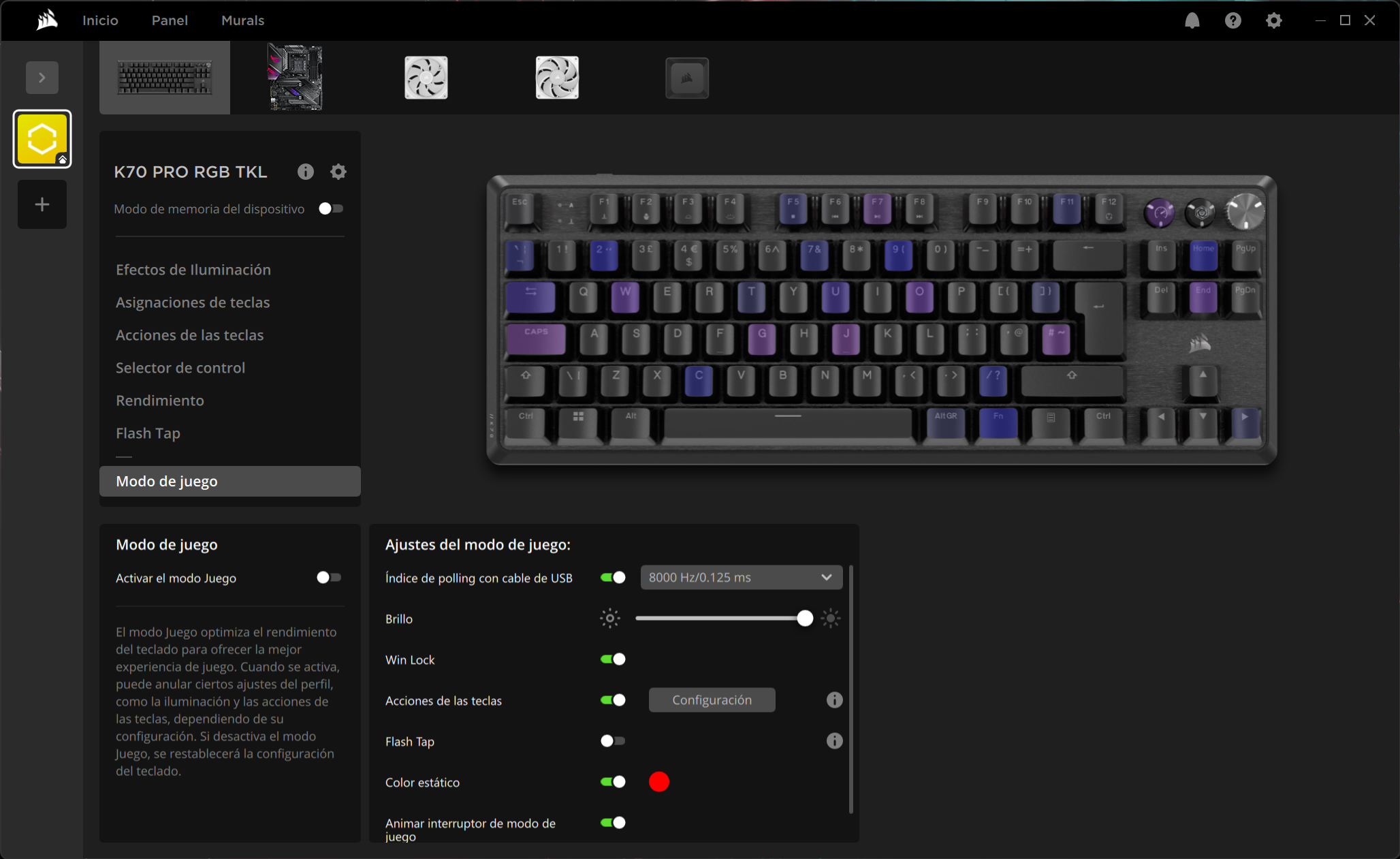Select the motherboard device thumbnail
Image resolution: width=1400 pixels, height=859 pixels.
click(x=296, y=78)
